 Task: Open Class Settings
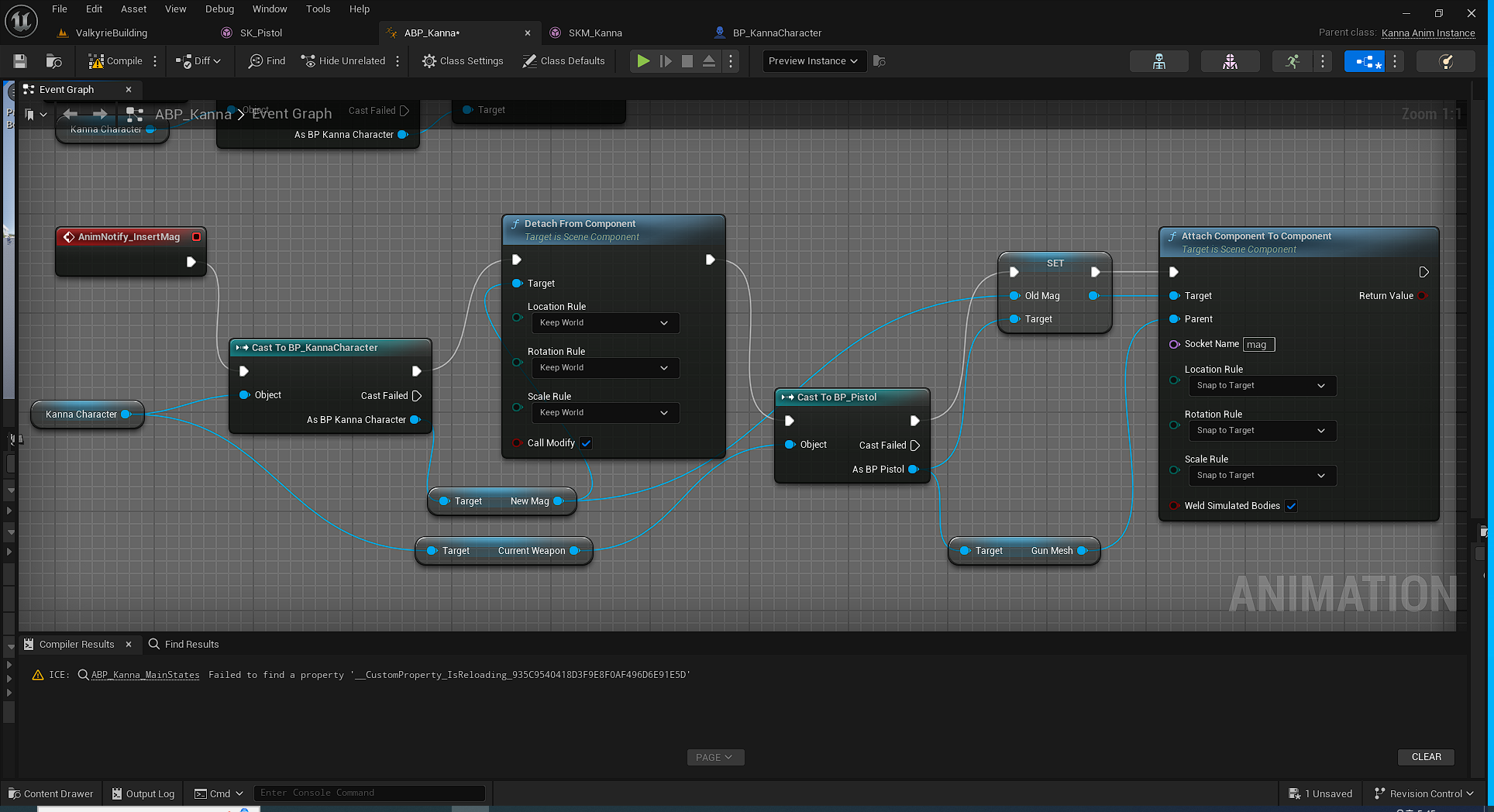(463, 61)
